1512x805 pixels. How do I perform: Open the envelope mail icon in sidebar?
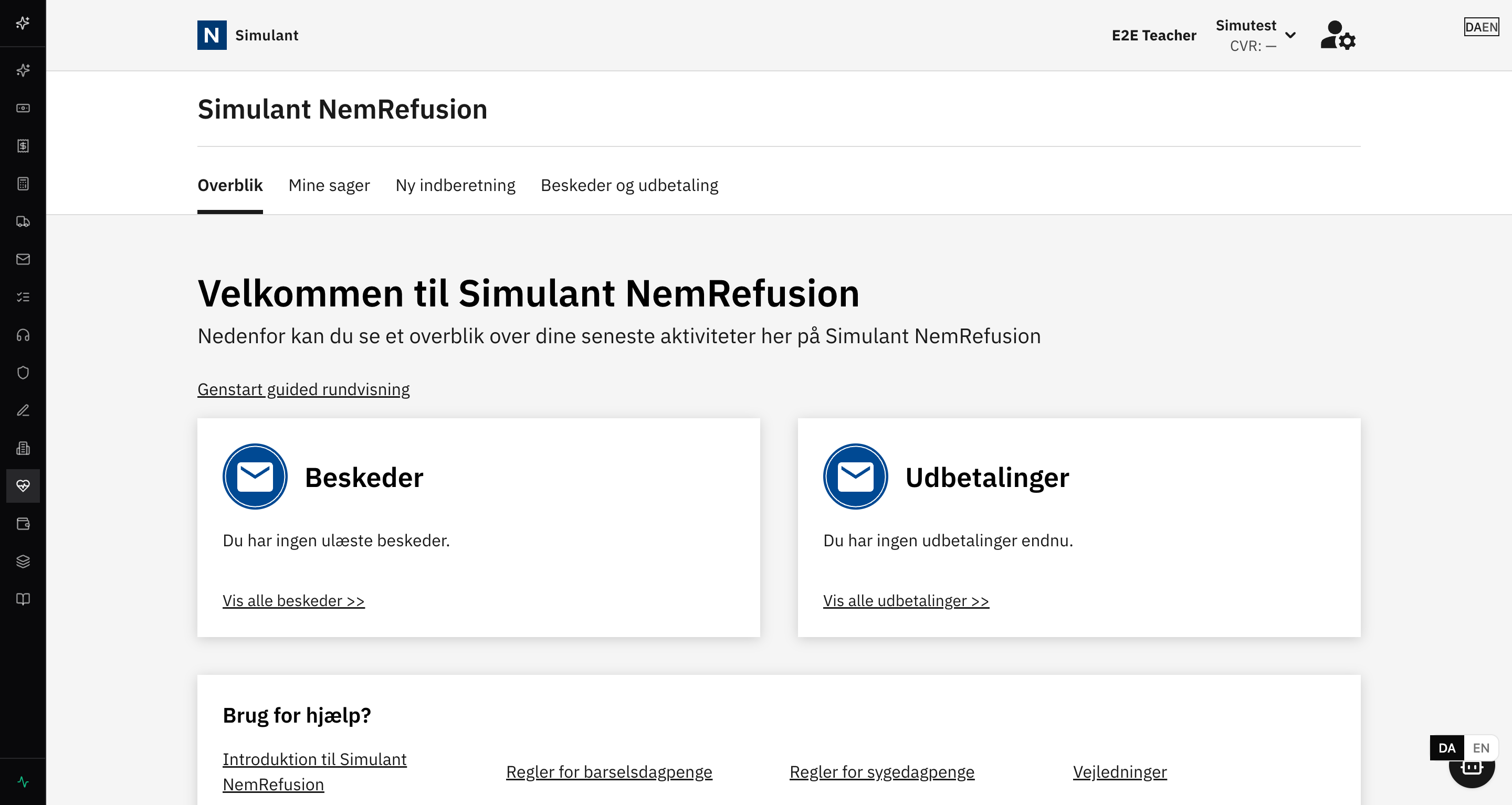click(x=23, y=259)
